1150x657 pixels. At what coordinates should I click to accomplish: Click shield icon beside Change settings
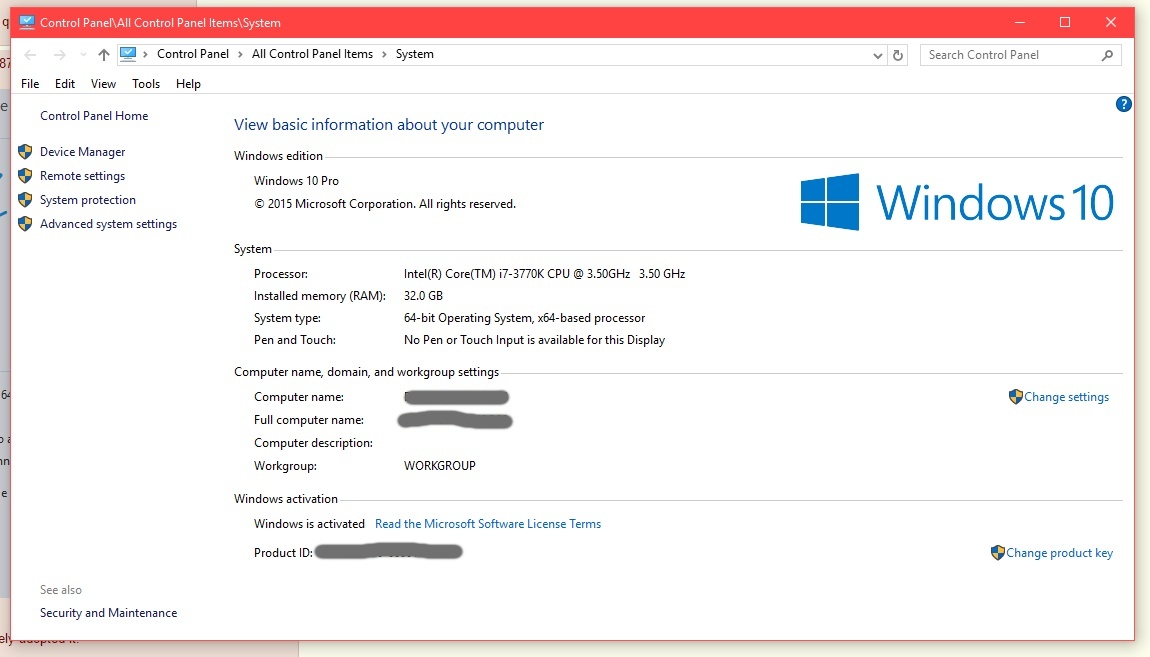tap(1015, 397)
